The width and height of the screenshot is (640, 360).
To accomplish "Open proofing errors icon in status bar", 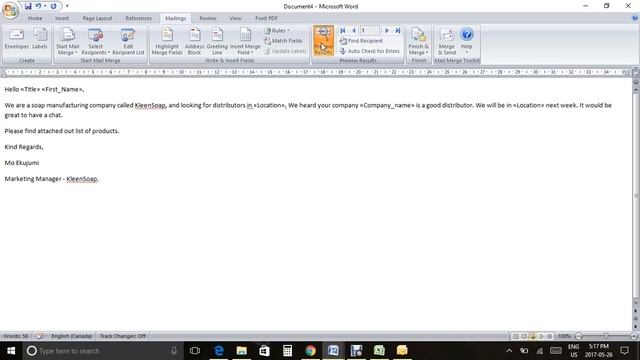I will [x=40, y=336].
